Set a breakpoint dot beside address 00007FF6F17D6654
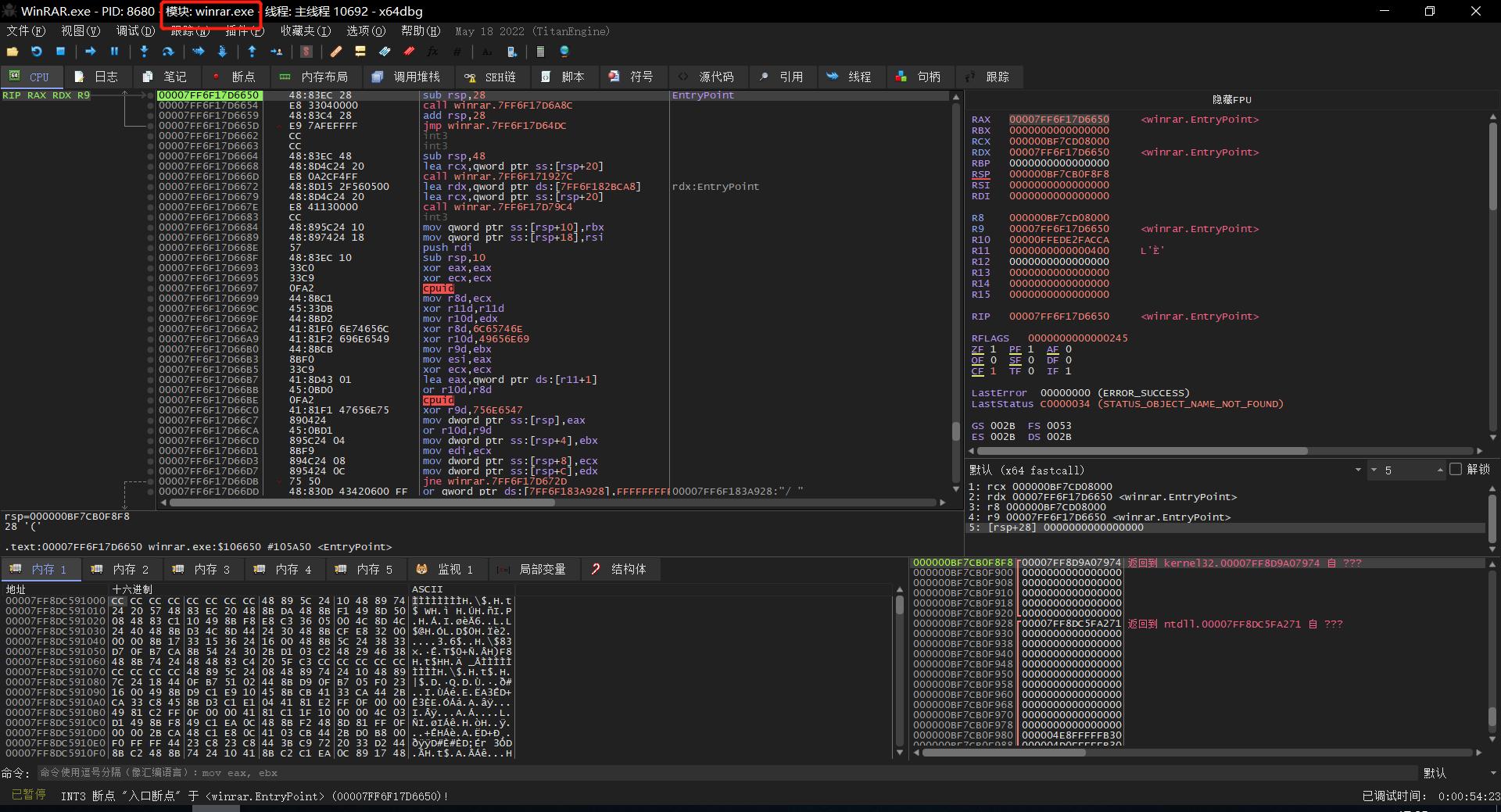This screenshot has height=812, width=1501. coord(151,105)
